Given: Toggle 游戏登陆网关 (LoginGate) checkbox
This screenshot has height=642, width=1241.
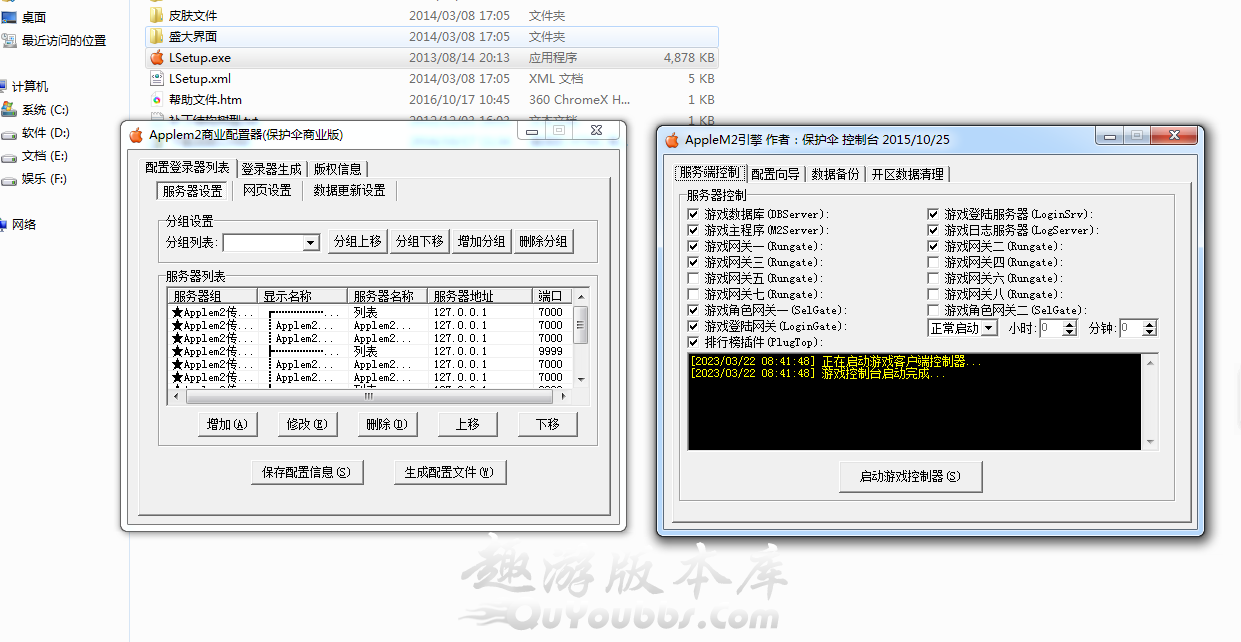Looking at the screenshot, I should 693,326.
